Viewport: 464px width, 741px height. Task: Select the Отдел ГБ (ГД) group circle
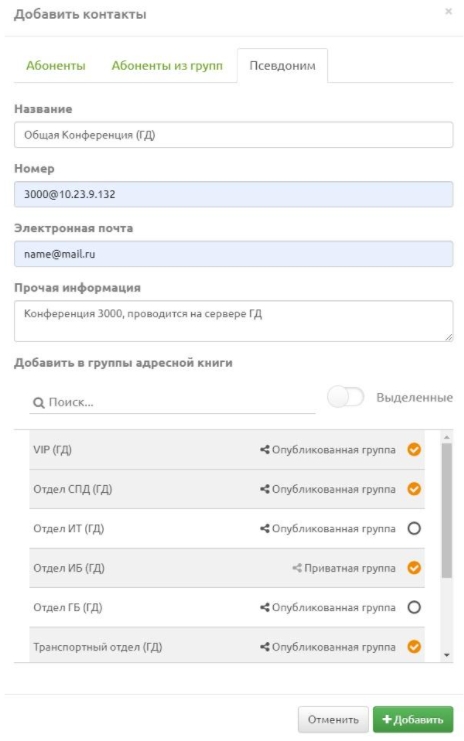click(x=414, y=607)
